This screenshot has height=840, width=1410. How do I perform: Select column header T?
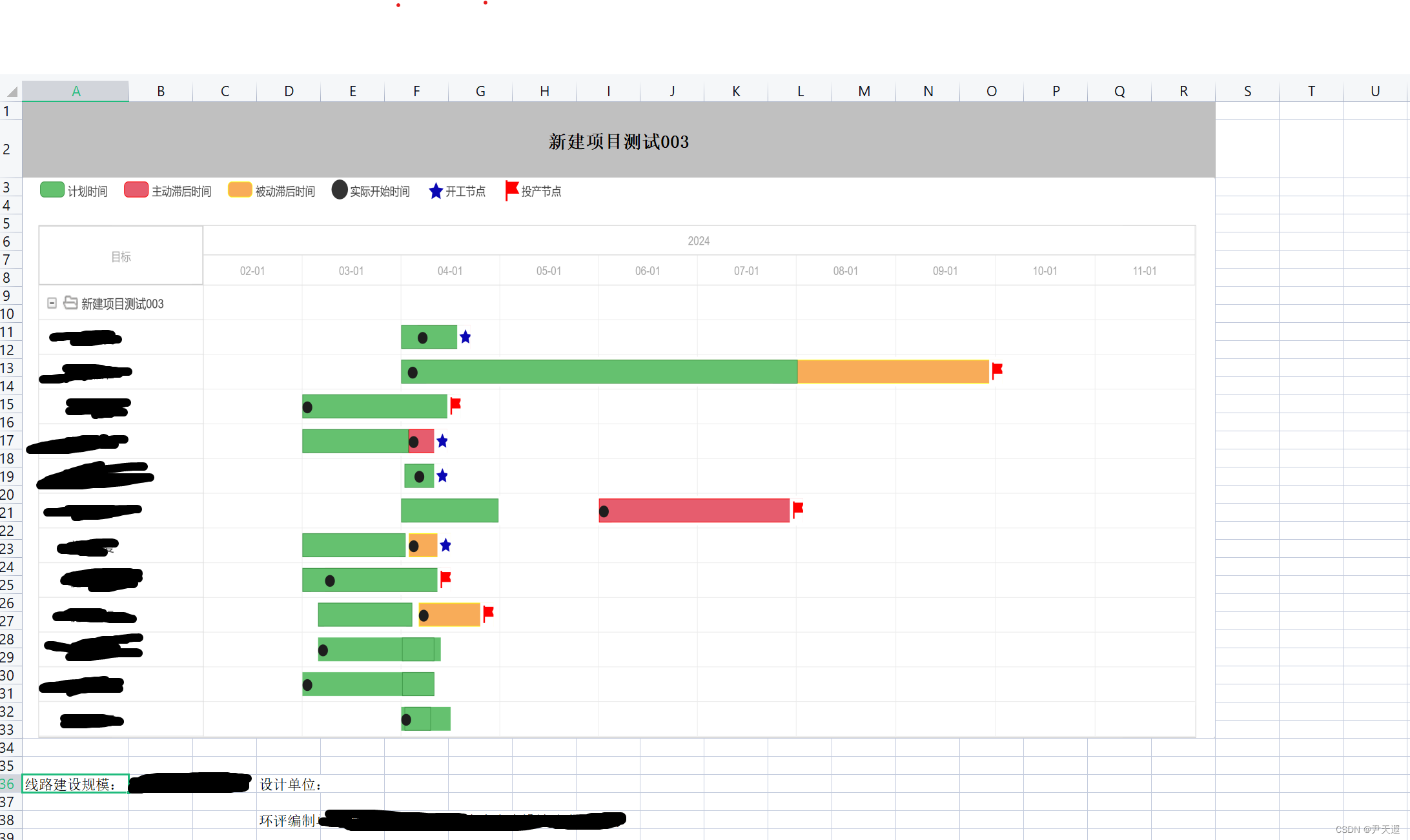(1311, 91)
